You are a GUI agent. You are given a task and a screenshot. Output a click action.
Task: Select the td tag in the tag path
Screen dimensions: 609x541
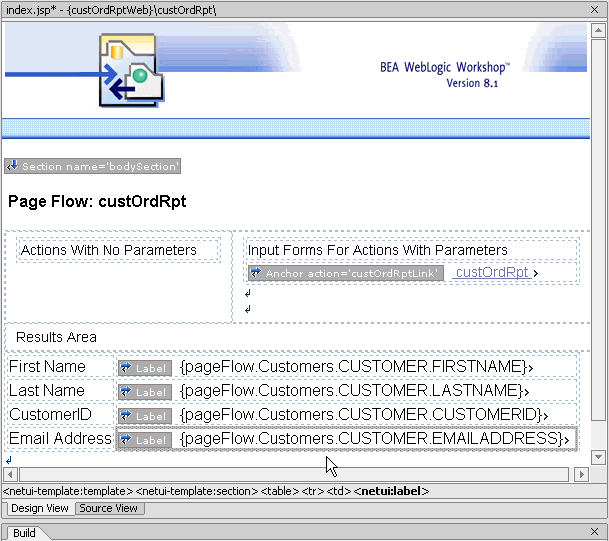click(x=339, y=491)
